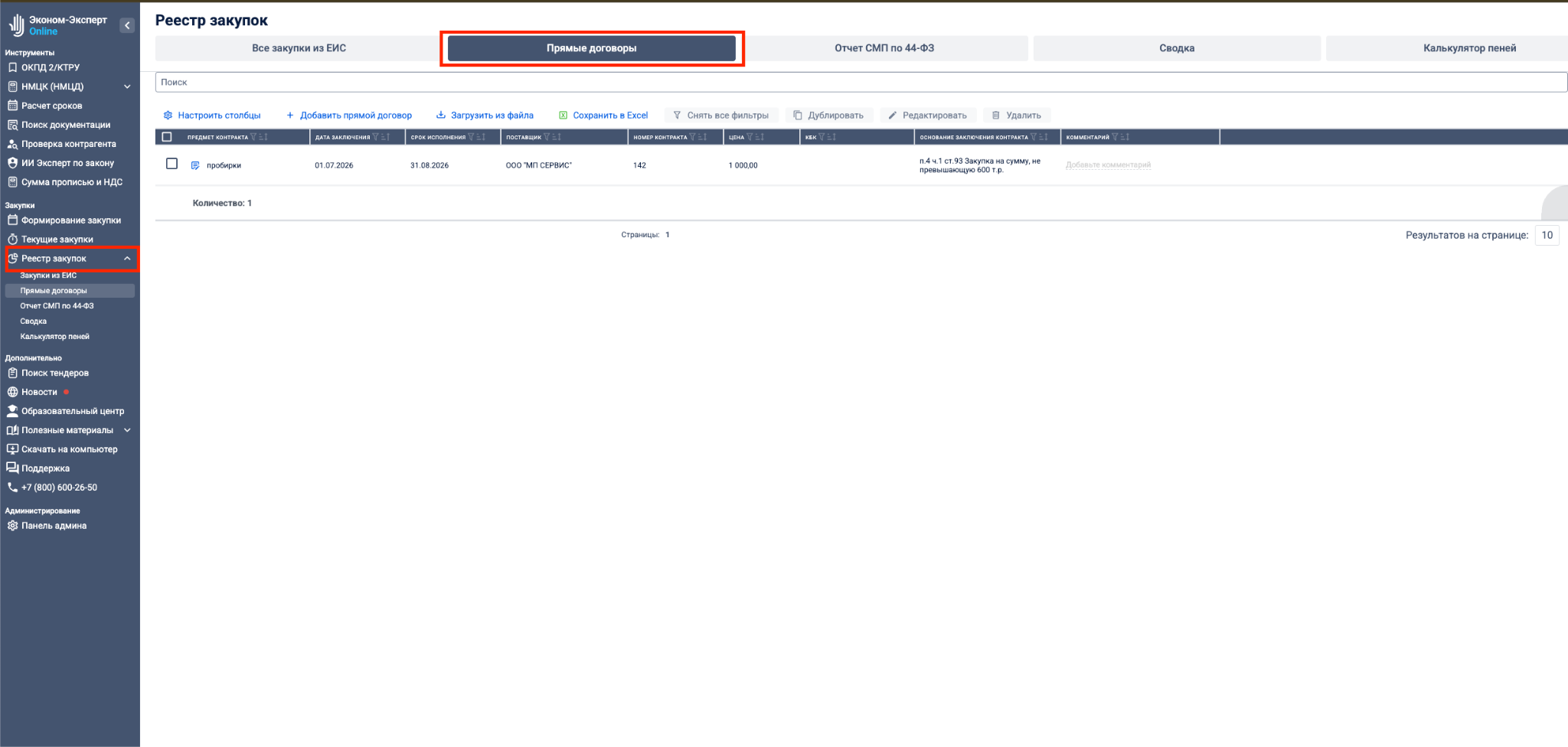Viewport: 1568px width, 747px height.
Task: Click the plus icon of Добавить прямой договор
Action: point(289,116)
